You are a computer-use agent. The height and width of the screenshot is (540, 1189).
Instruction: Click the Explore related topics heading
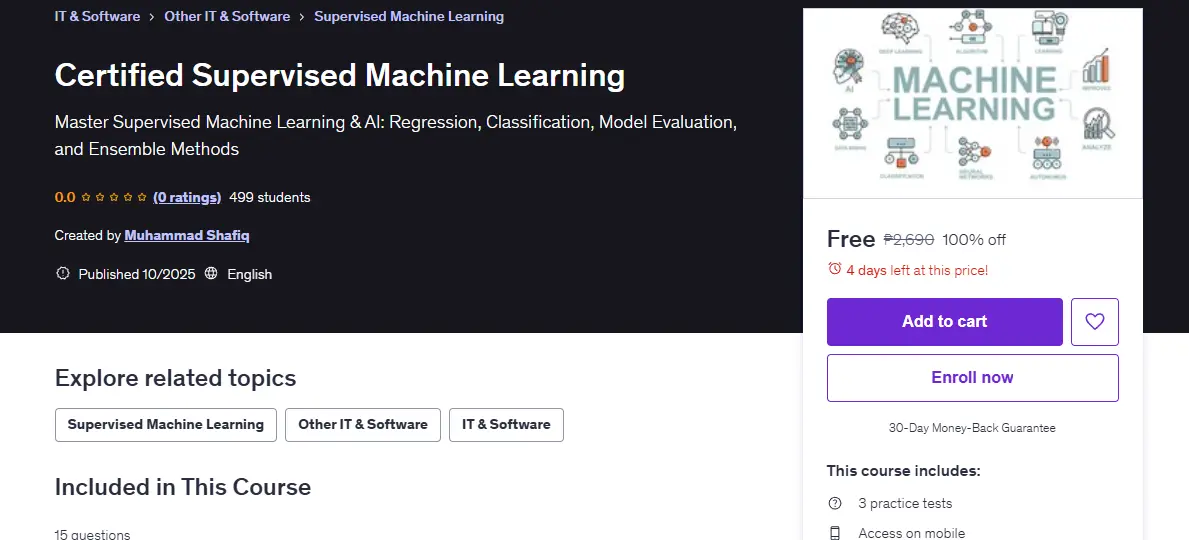click(x=175, y=378)
